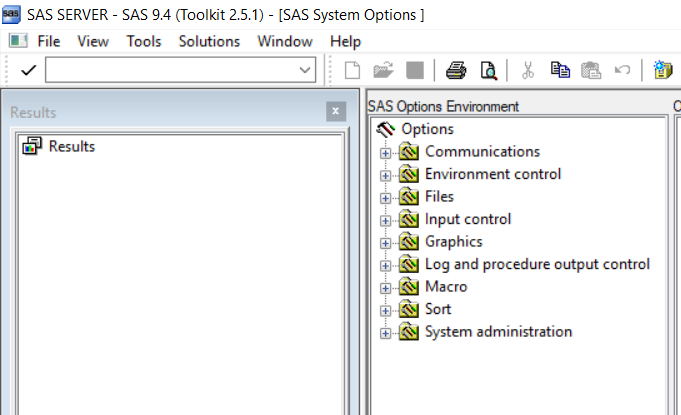Viewport: 681px width, 415px height.
Task: Click the Undo arrow icon
Action: coord(622,70)
